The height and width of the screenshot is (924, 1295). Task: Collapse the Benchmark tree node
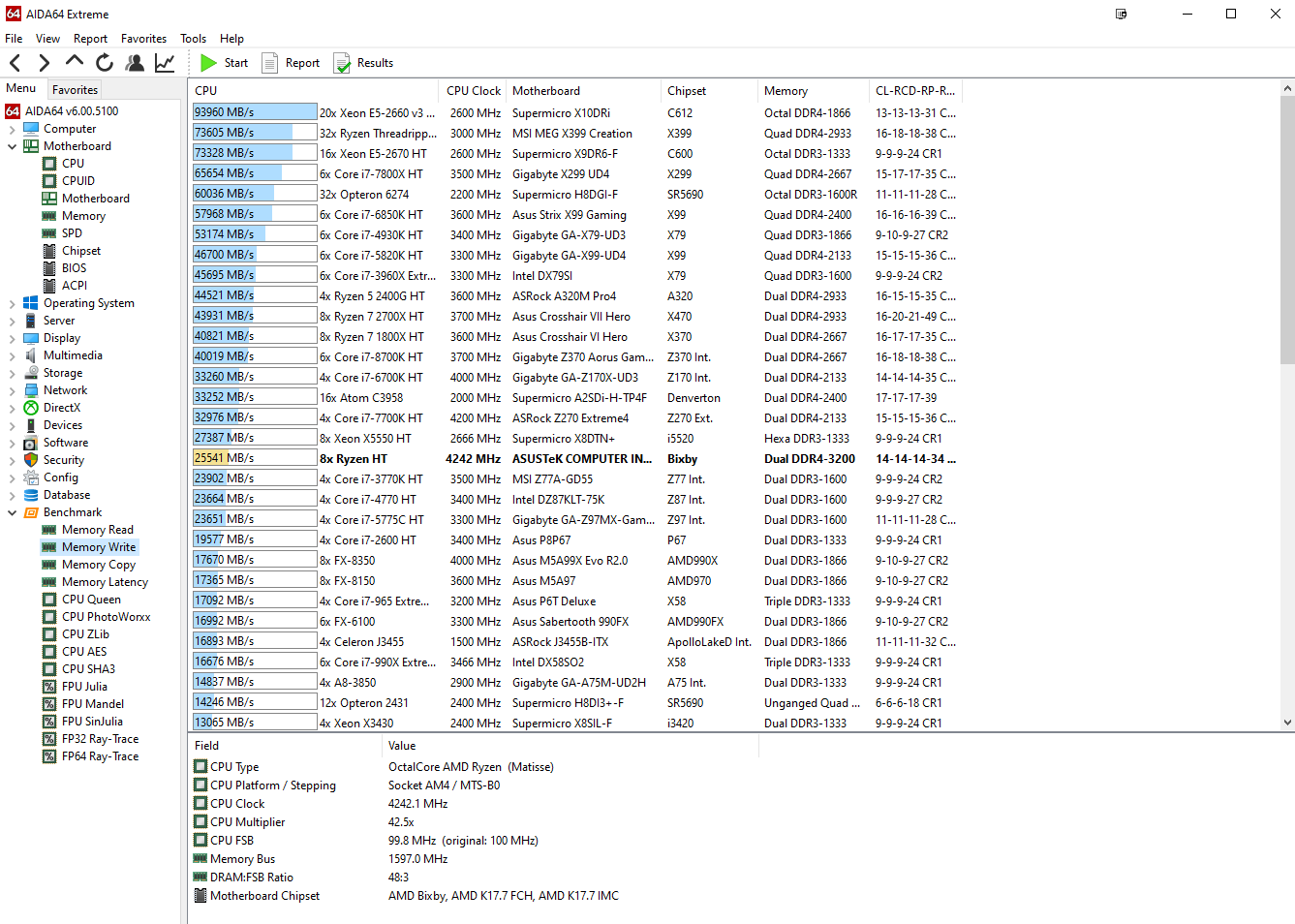click(12, 512)
